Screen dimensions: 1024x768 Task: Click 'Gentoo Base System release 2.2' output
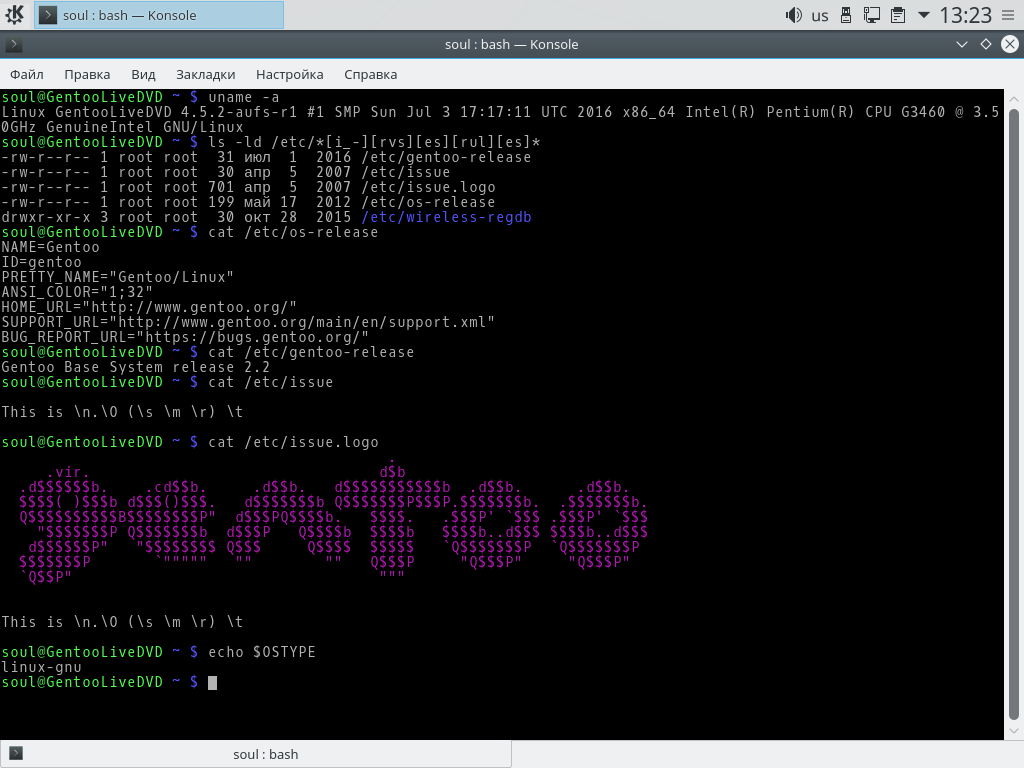tap(136, 368)
